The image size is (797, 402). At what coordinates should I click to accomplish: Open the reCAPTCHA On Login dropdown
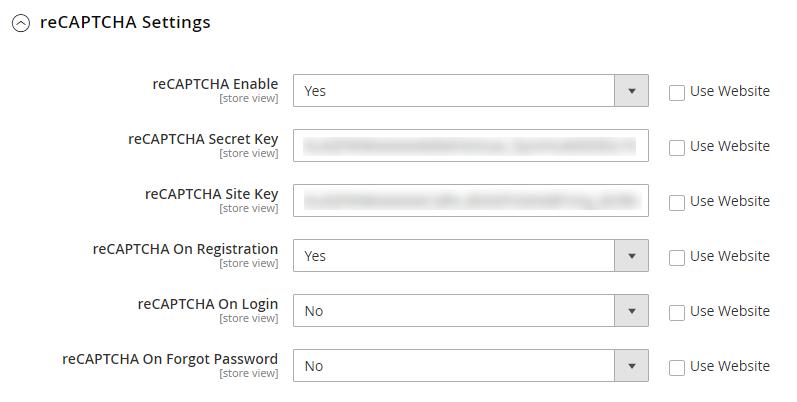(455, 311)
